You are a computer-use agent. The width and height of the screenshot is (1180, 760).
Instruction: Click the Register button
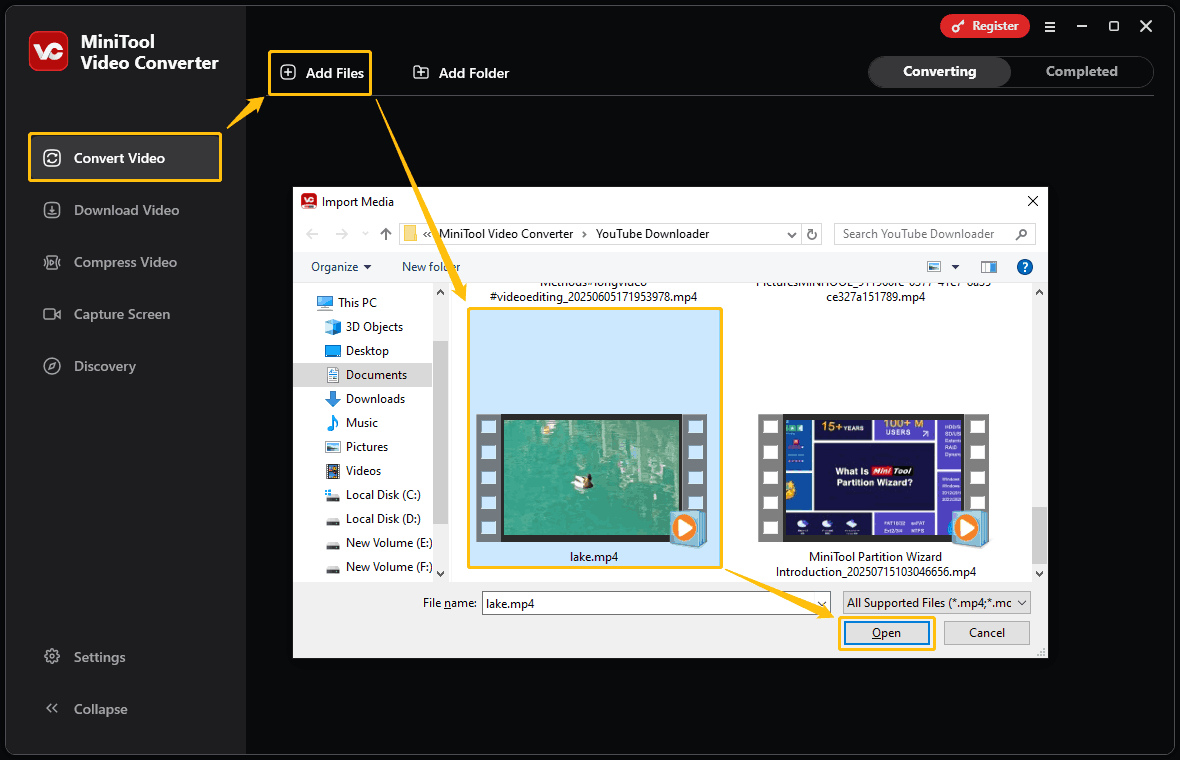tap(984, 26)
